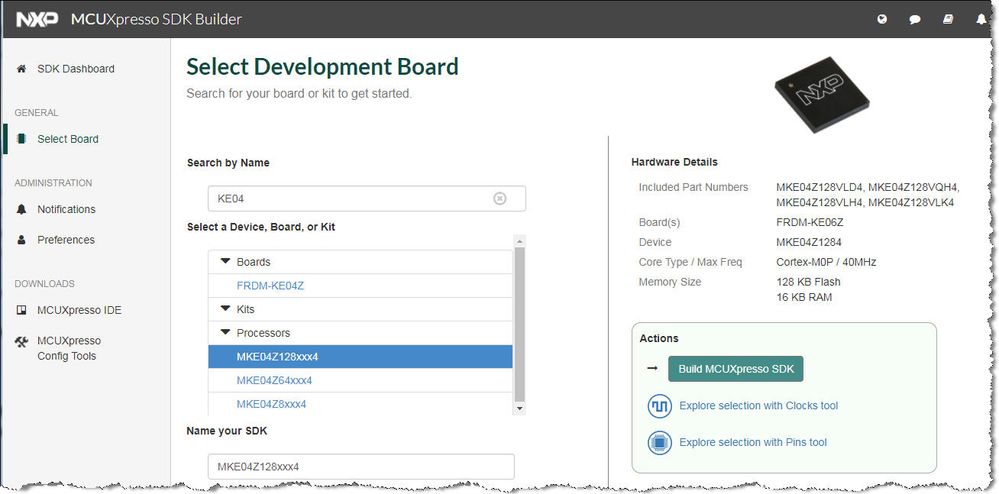Image resolution: width=999 pixels, height=494 pixels.
Task: Click the NXP chip image
Action: coord(822,94)
